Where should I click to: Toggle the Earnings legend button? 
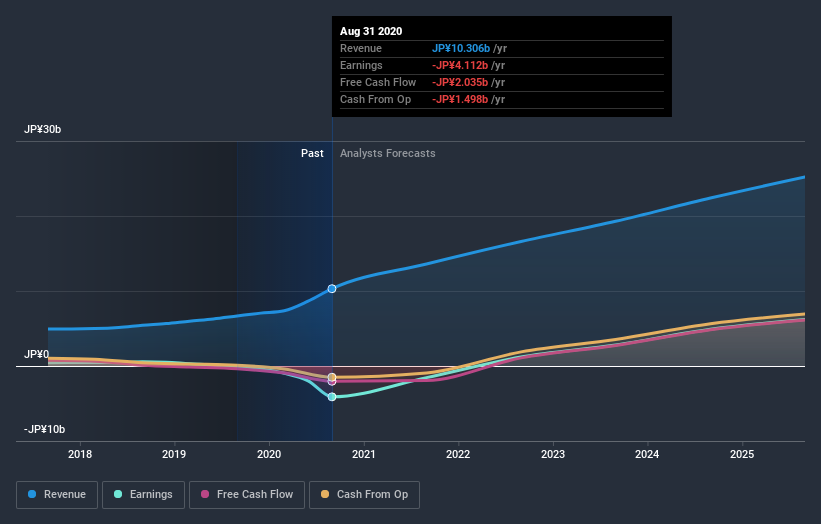(143, 495)
